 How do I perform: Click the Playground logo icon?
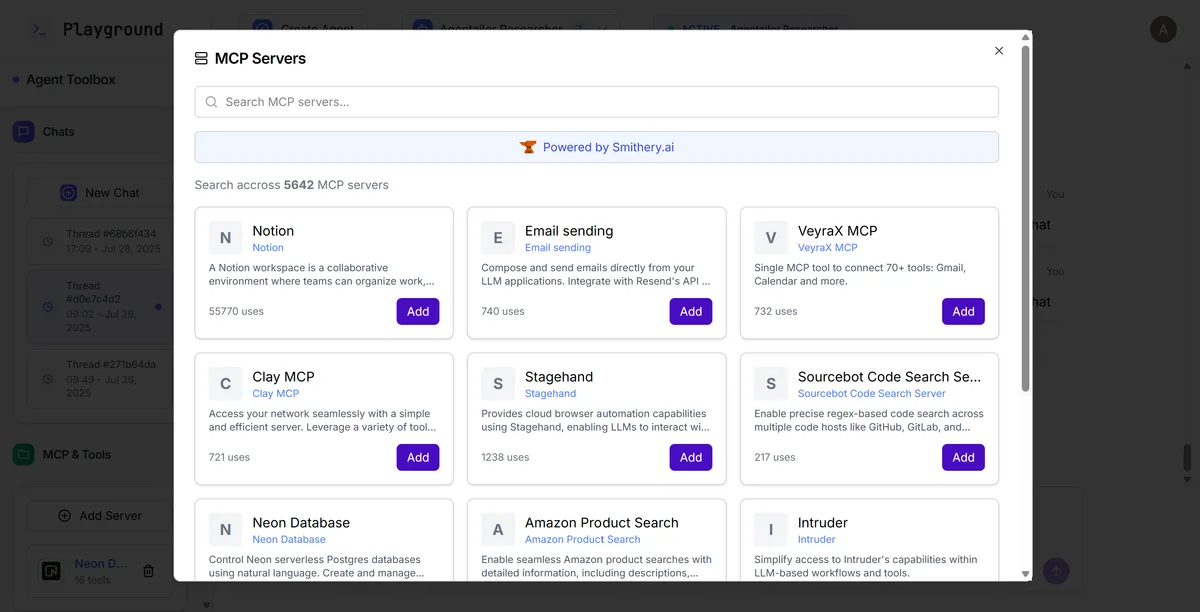pyautogui.click(x=38, y=30)
